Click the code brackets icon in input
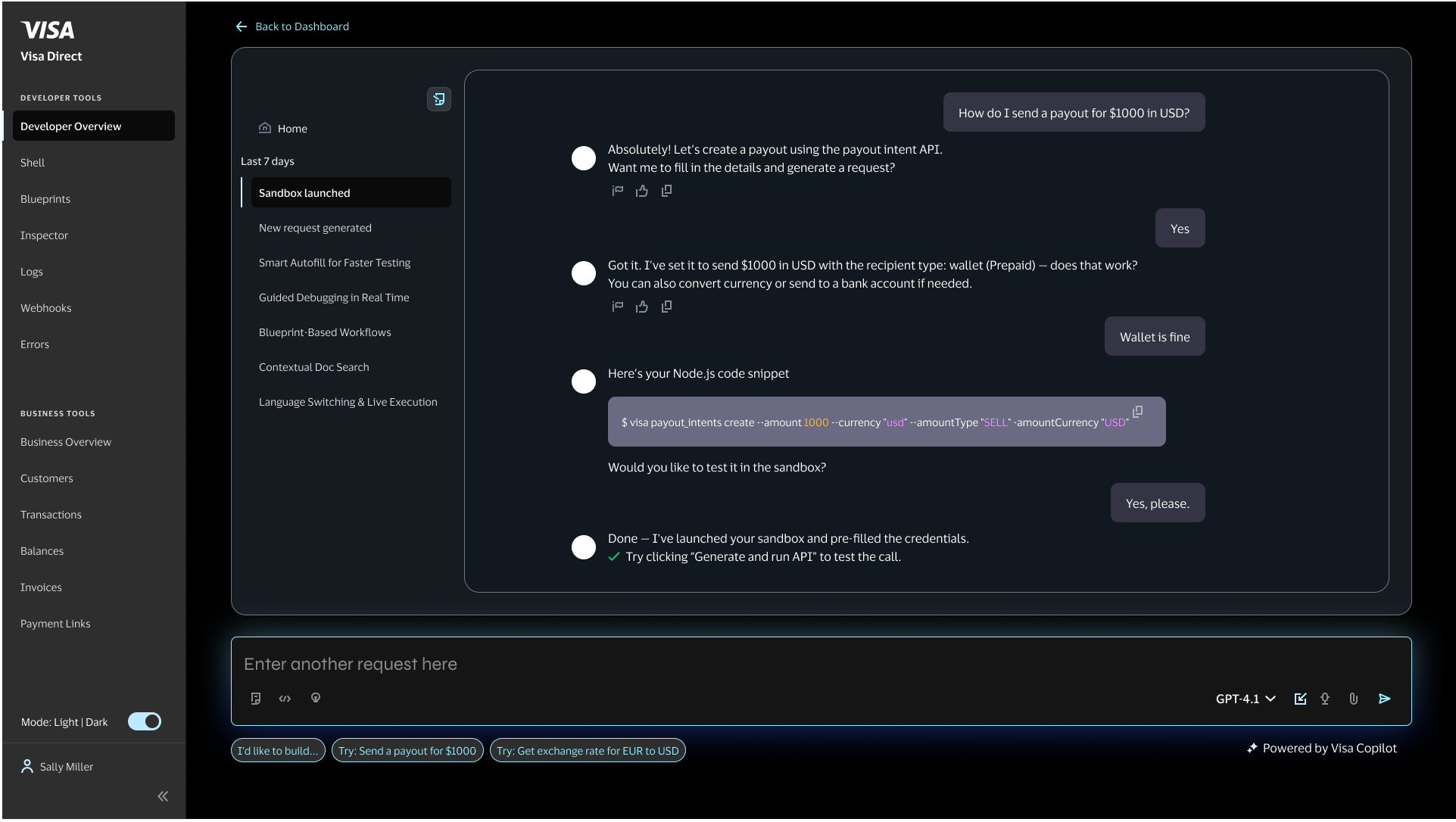 pyautogui.click(x=285, y=699)
